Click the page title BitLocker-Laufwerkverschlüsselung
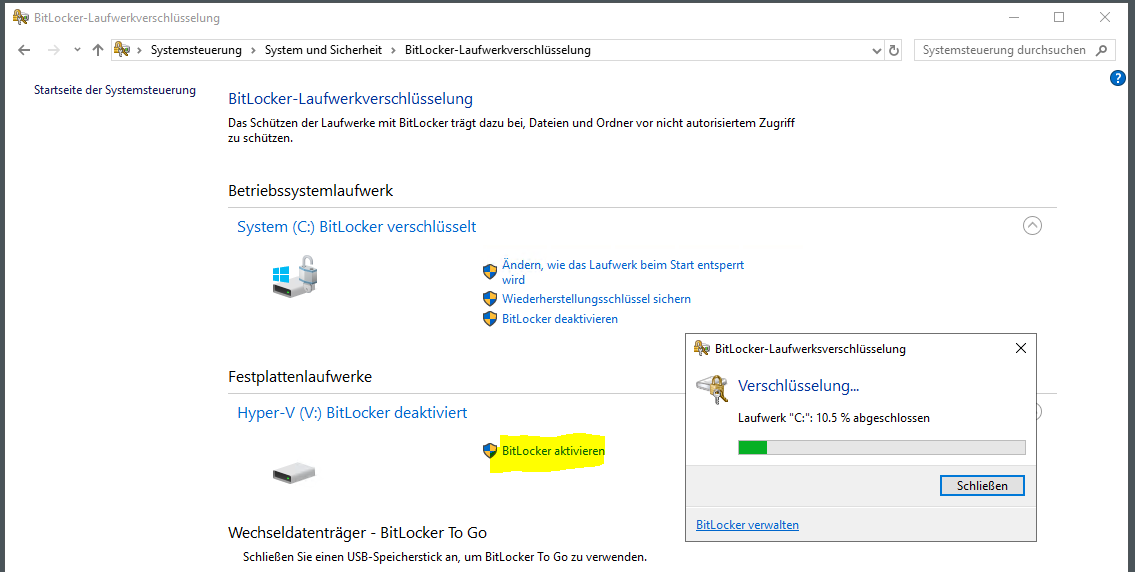The height and width of the screenshot is (572, 1135). (350, 98)
